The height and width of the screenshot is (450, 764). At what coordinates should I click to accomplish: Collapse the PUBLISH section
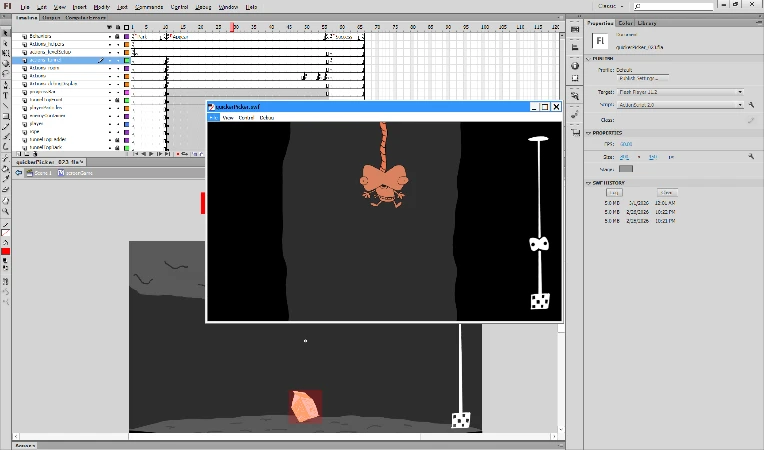click(x=589, y=58)
